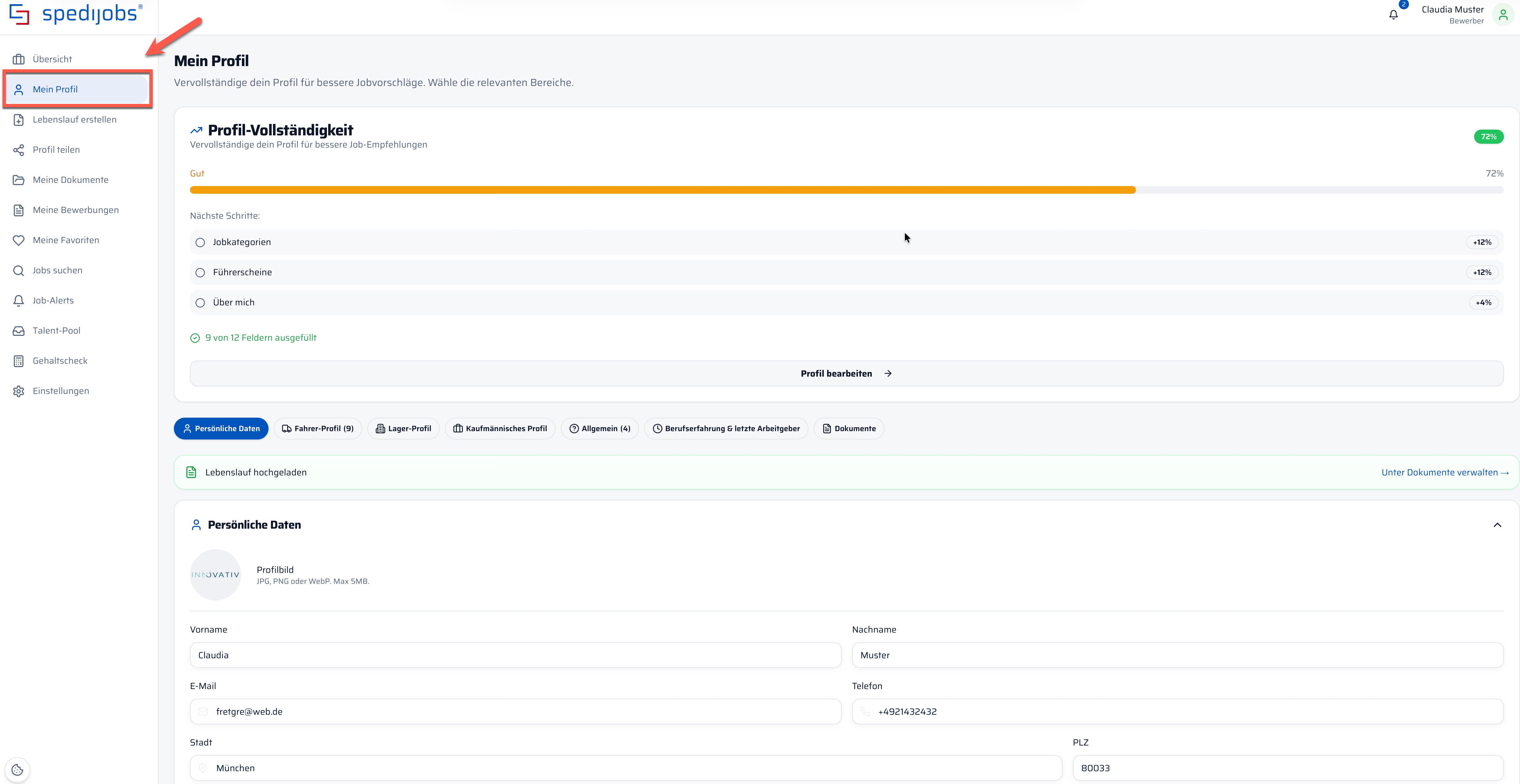The width and height of the screenshot is (1520, 784).
Task: Click the green 72% badge
Action: click(1488, 137)
